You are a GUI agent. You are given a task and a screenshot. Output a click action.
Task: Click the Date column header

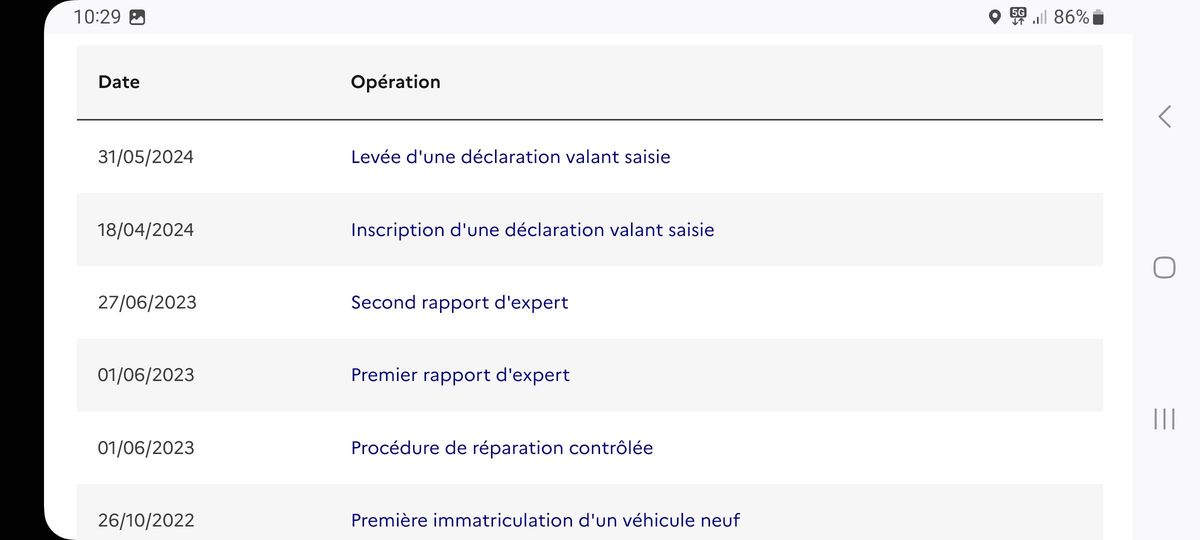point(119,82)
